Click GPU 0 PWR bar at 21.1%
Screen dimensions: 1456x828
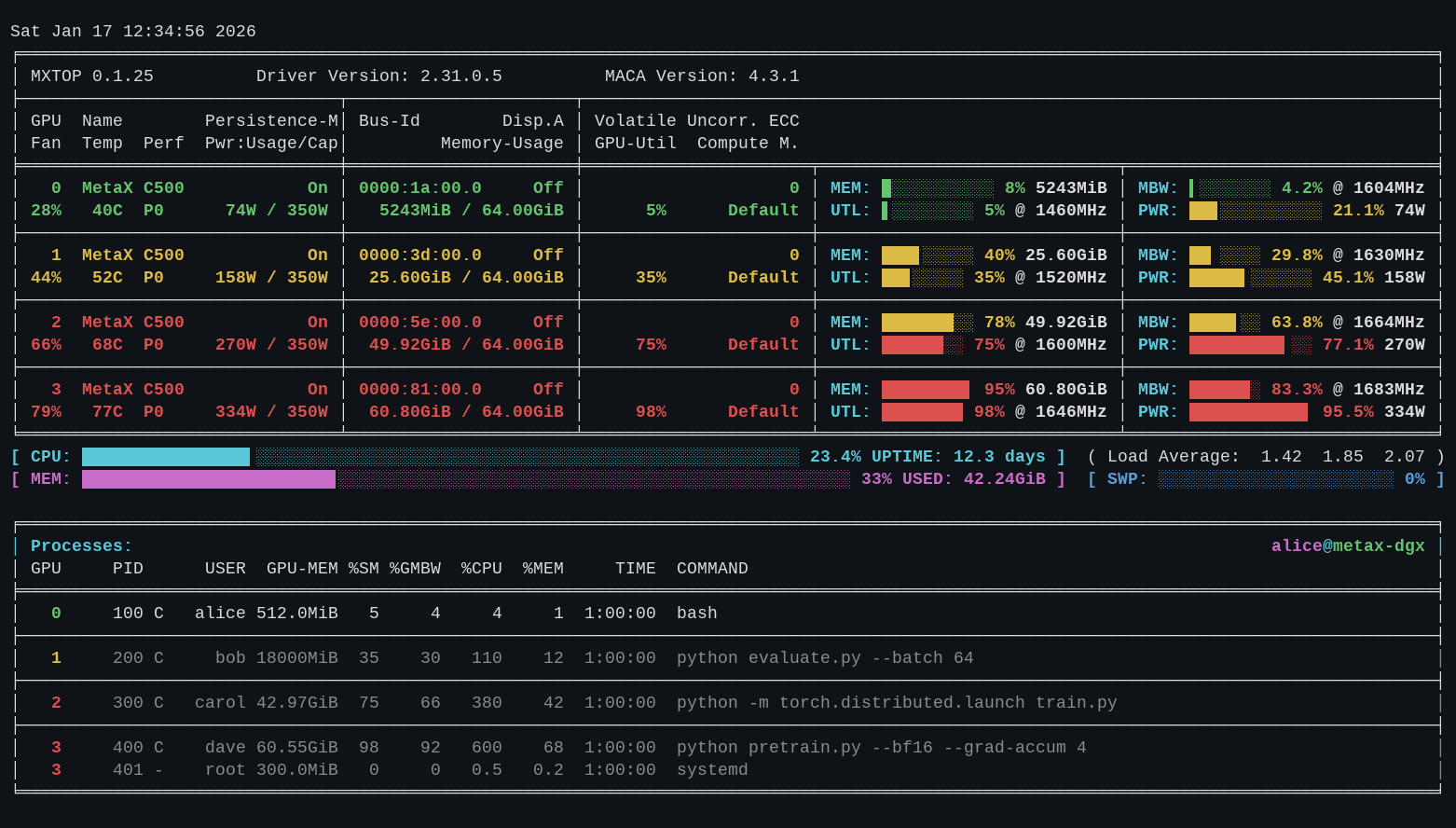(1256, 211)
